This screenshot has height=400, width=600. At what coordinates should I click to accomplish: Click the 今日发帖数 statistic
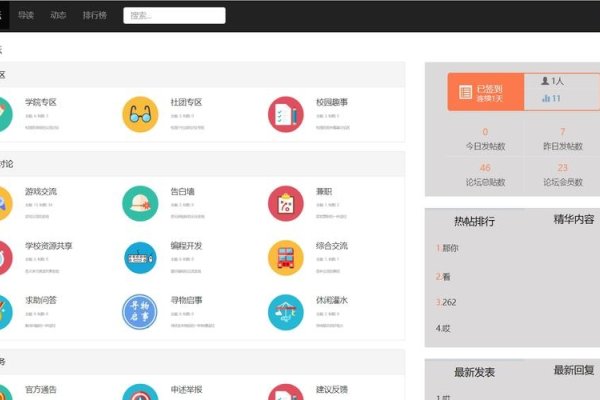pos(486,140)
